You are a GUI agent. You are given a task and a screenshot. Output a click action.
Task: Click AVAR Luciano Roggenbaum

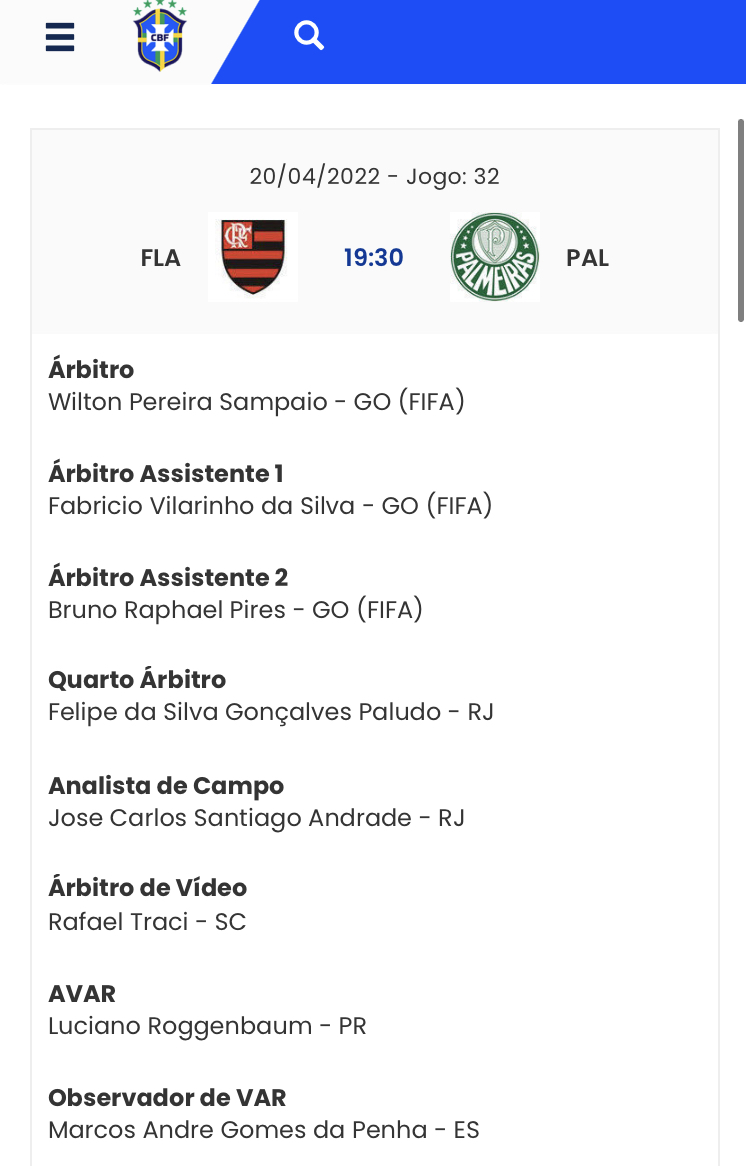tap(207, 1026)
